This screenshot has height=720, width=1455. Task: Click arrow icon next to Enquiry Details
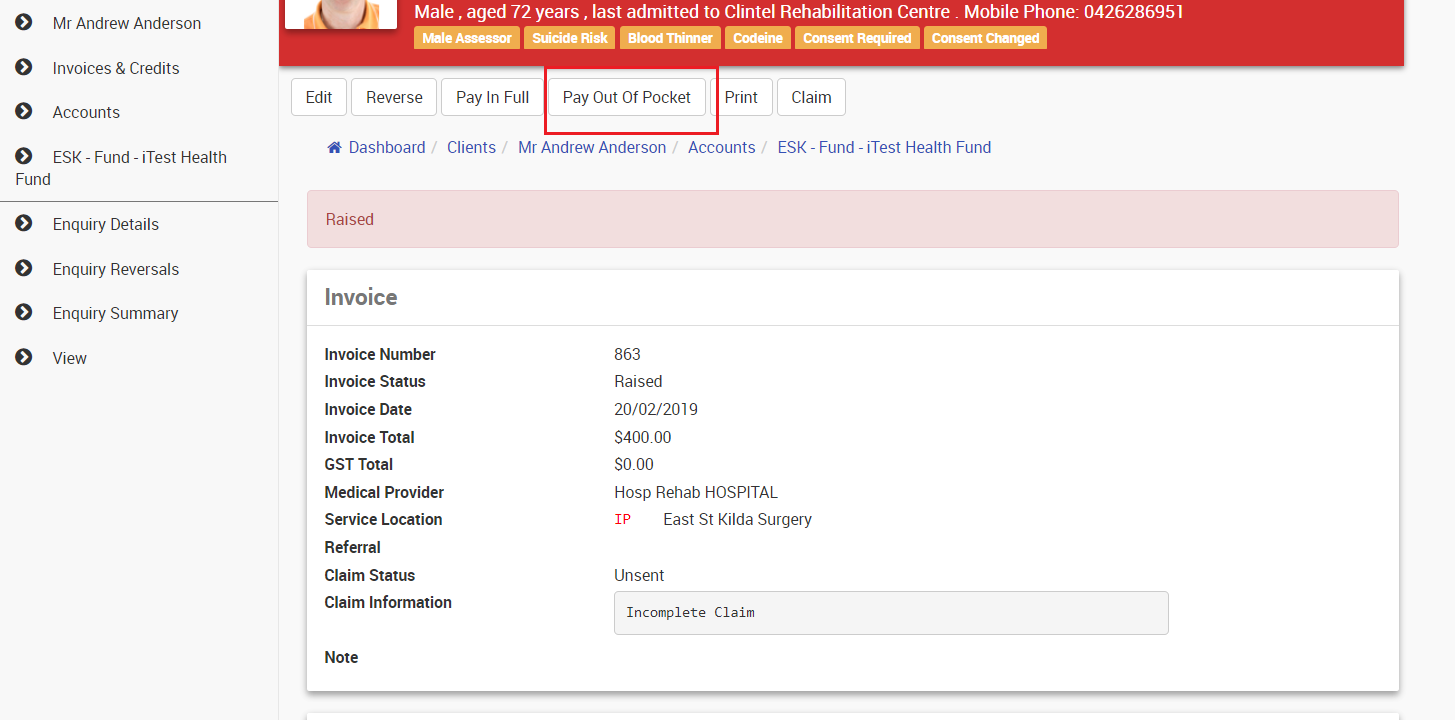pos(24,223)
